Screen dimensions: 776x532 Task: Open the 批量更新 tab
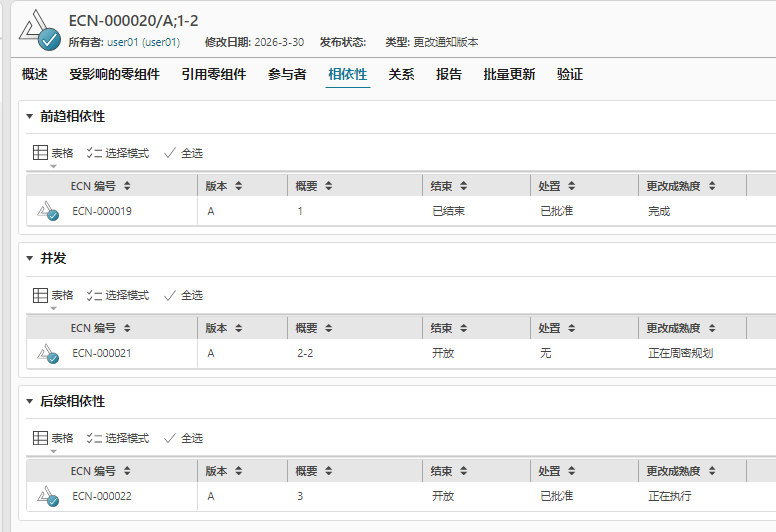tap(509, 74)
